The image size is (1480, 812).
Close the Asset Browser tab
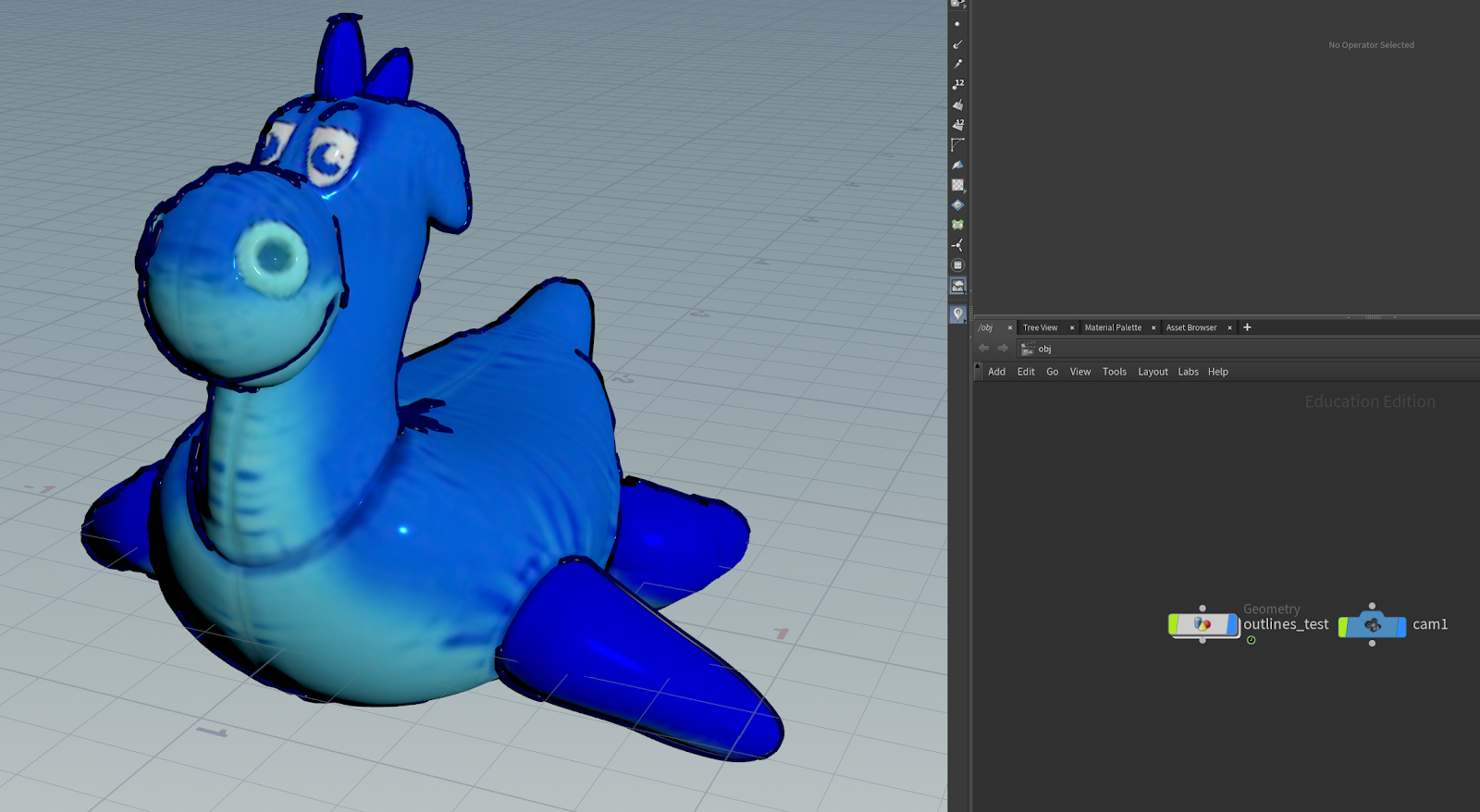[x=1229, y=327]
